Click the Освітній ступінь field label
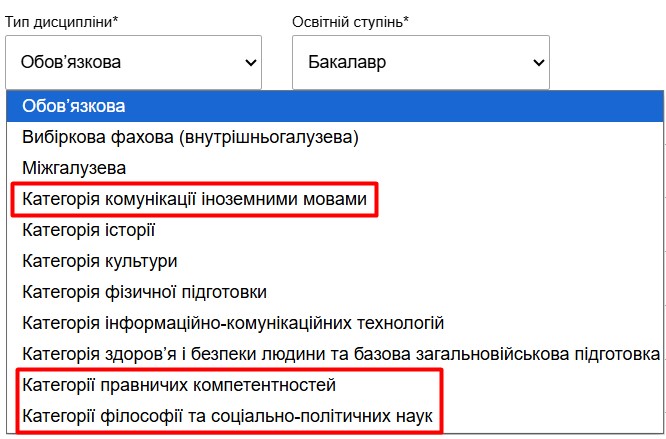The image size is (666, 439). (350, 21)
